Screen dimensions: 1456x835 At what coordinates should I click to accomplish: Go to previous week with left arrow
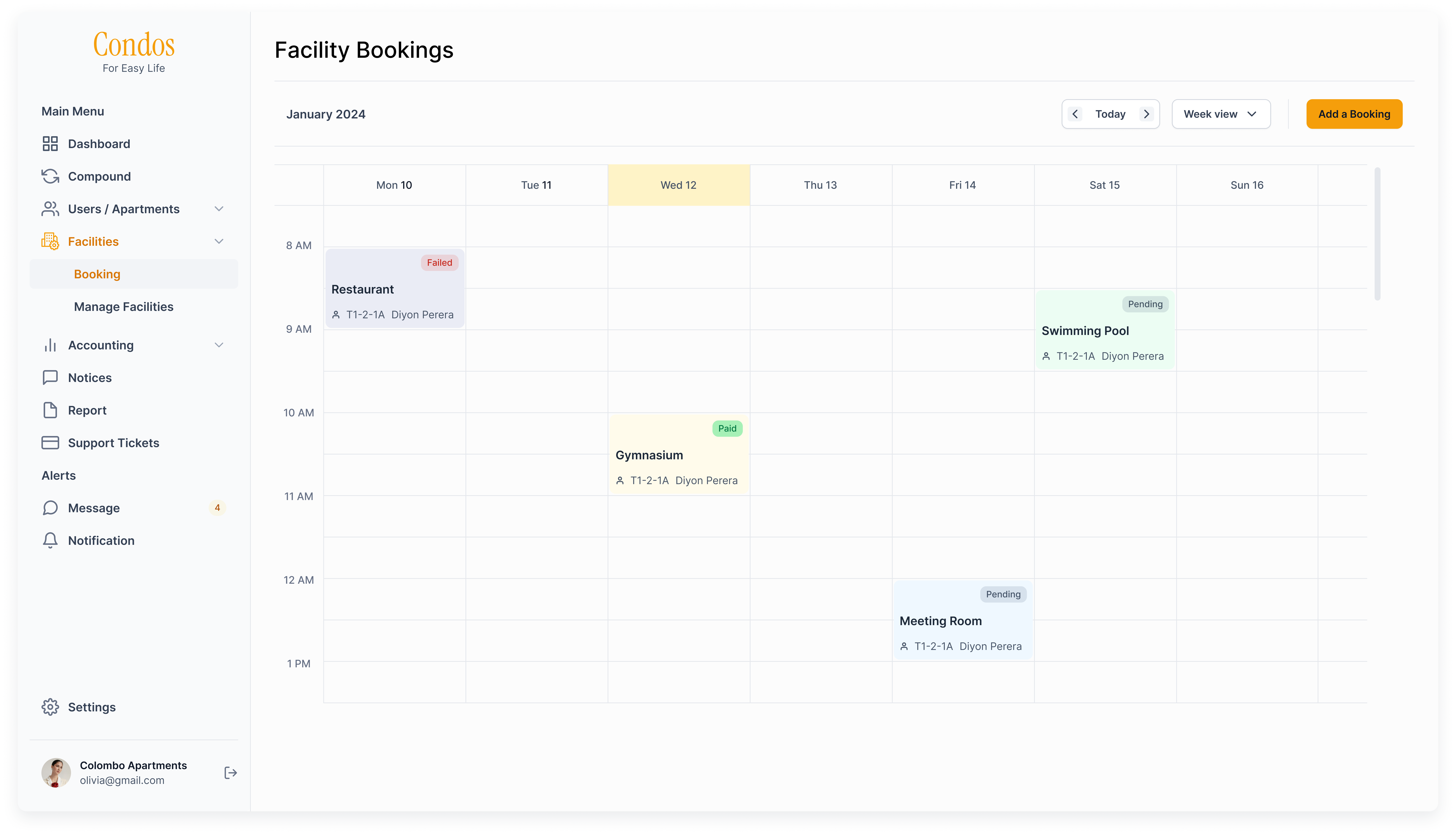[1075, 114]
